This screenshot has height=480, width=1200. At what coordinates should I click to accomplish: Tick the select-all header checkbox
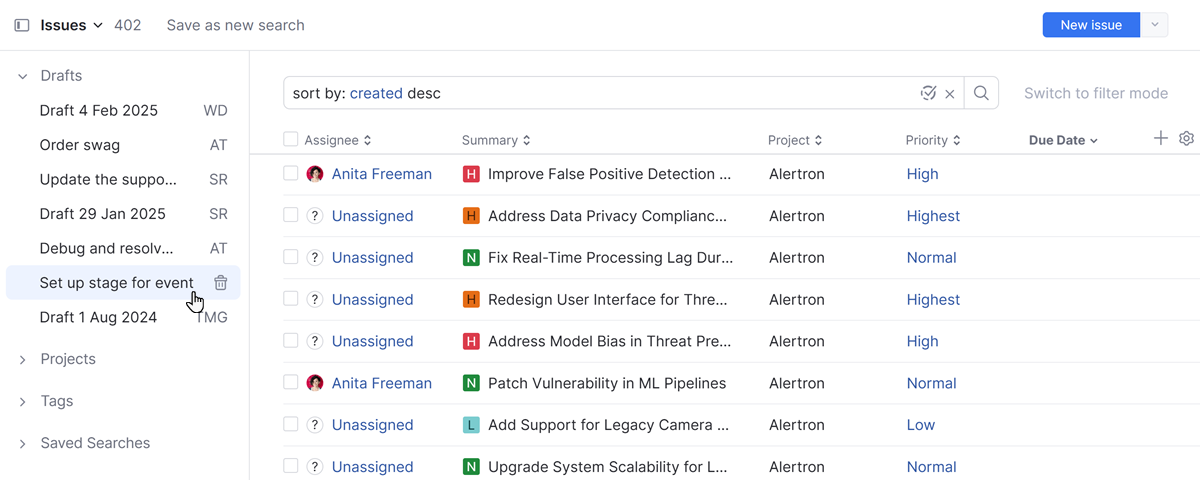[x=291, y=140]
